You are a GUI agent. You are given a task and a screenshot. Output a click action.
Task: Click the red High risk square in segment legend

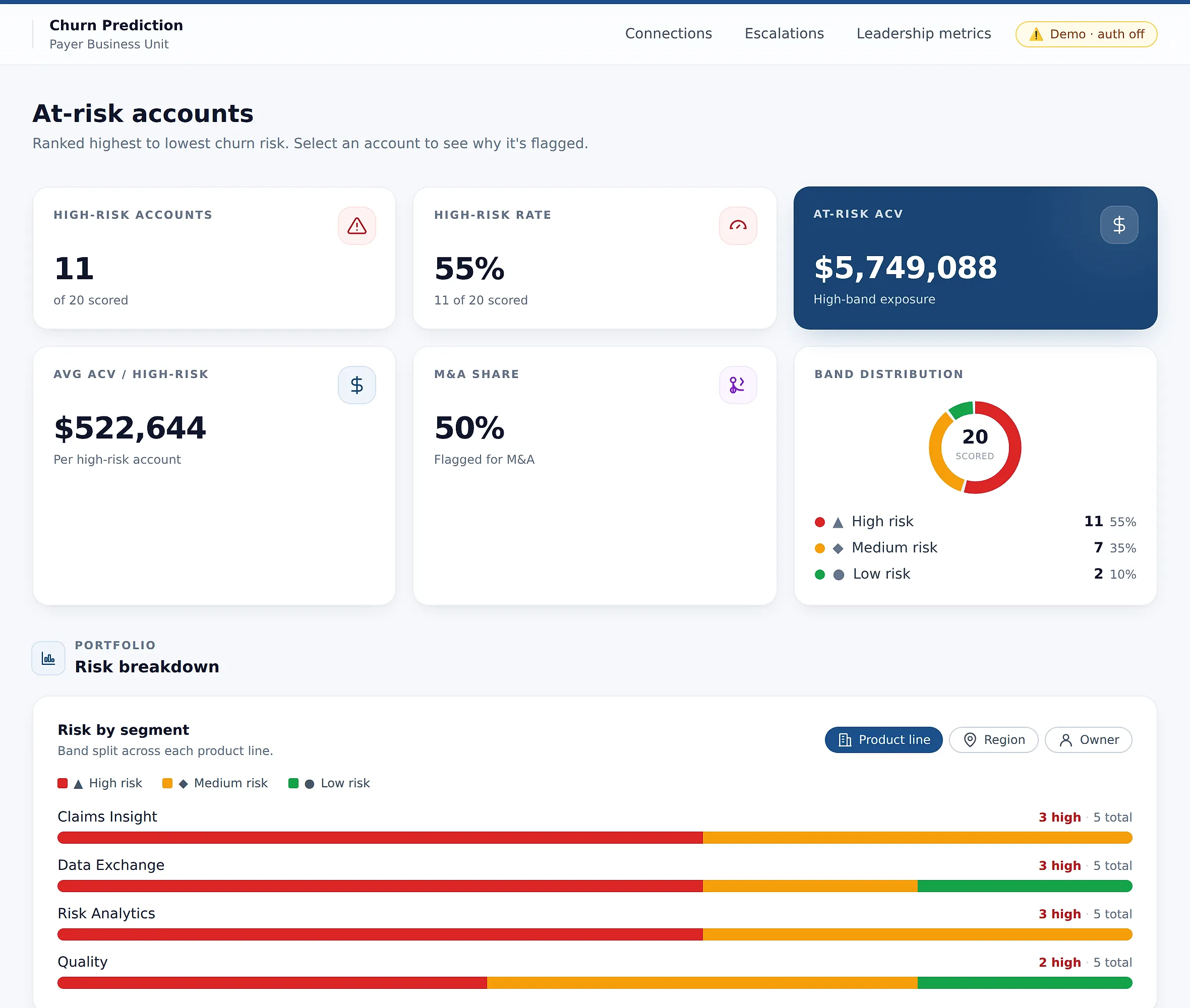click(x=63, y=783)
